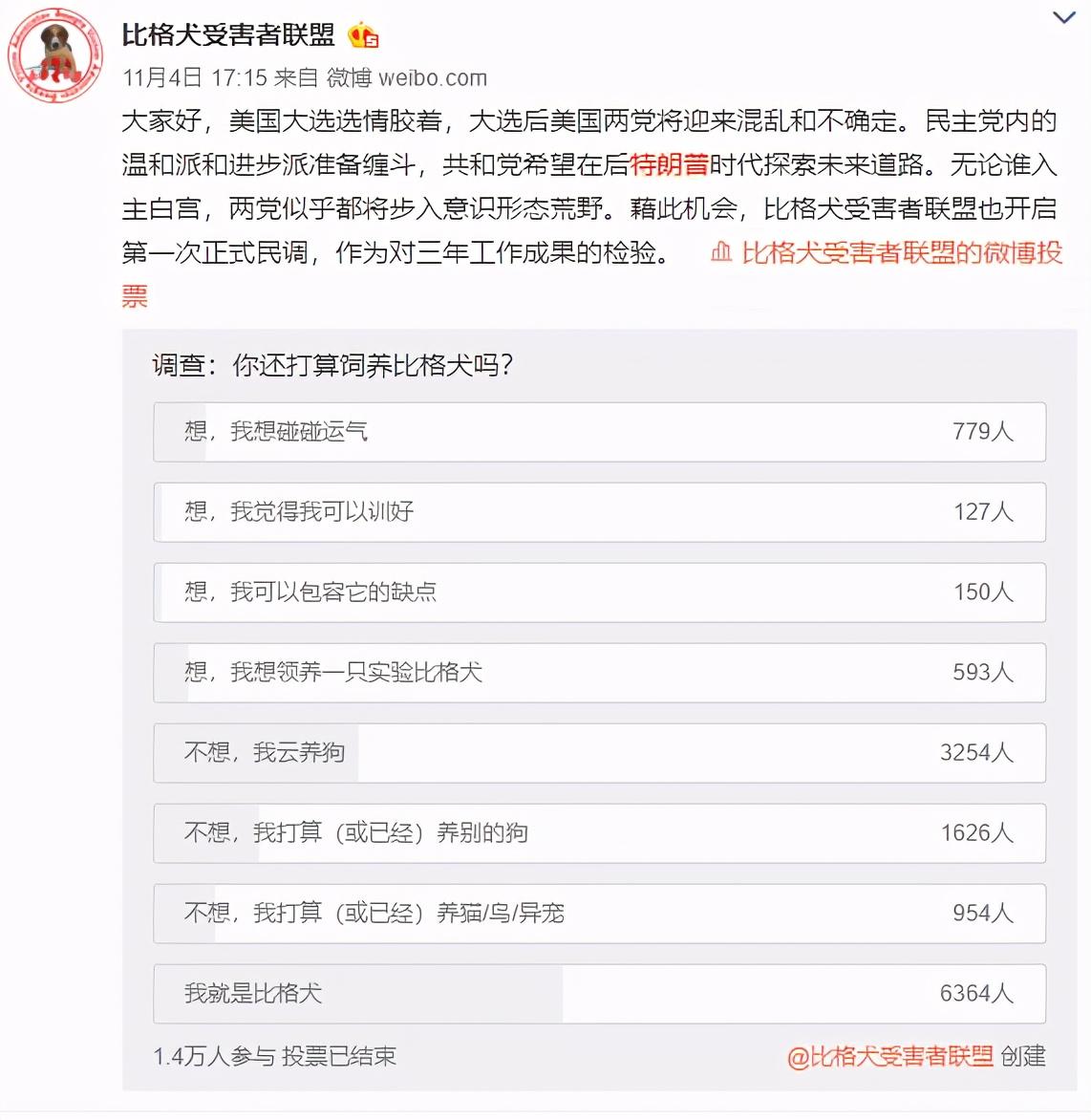The height and width of the screenshot is (1120, 1091).
Task: Select poll option 想，我觉得我可以训好
Action: pos(599,512)
